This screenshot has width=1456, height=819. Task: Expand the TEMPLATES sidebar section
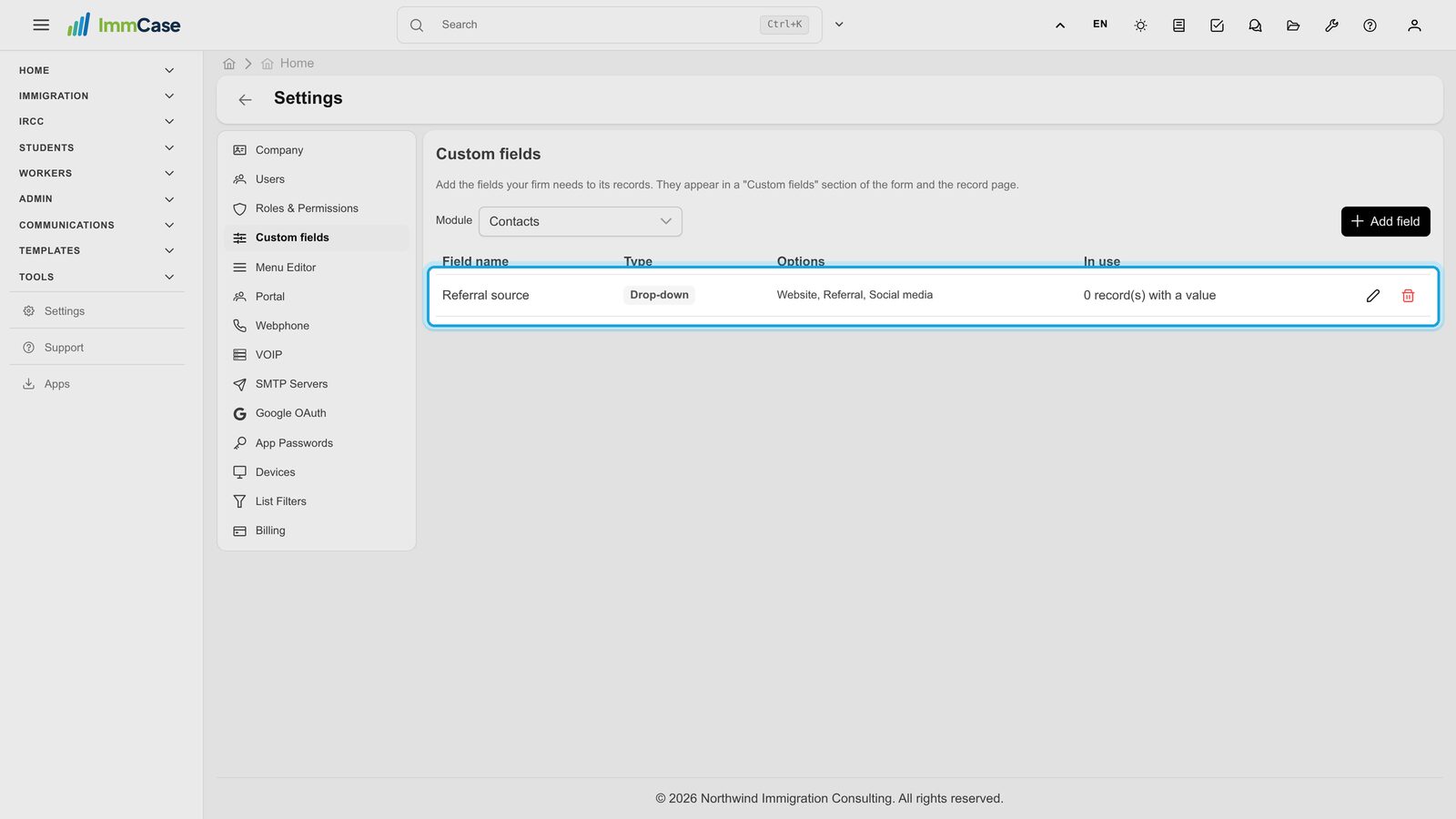pos(96,250)
